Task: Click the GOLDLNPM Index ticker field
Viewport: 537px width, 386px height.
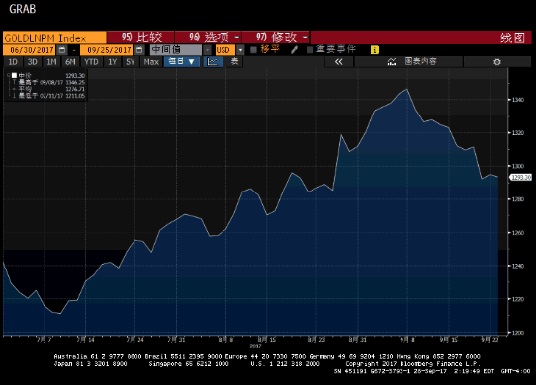Action: [x=55, y=38]
